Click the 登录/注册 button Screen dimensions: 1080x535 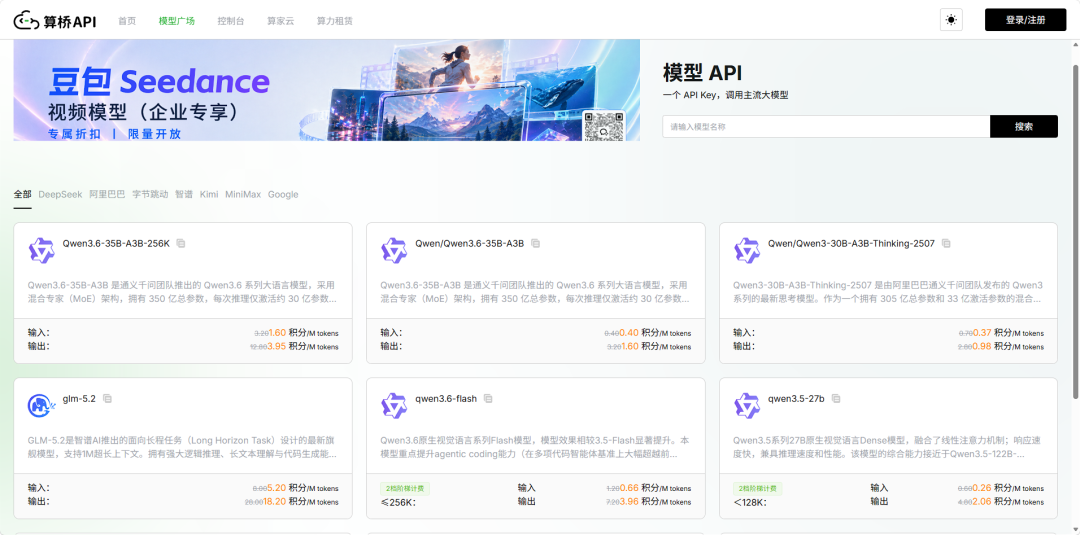(x=1026, y=20)
